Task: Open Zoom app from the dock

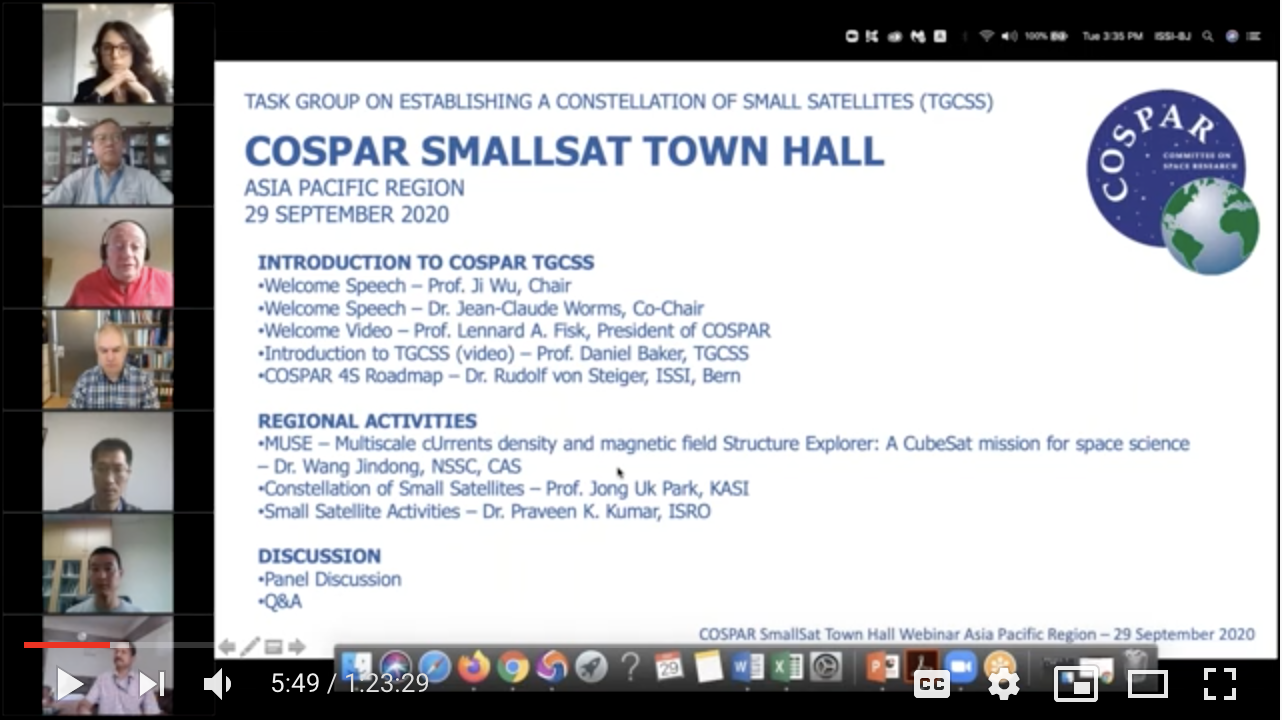Action: pyautogui.click(x=960, y=665)
